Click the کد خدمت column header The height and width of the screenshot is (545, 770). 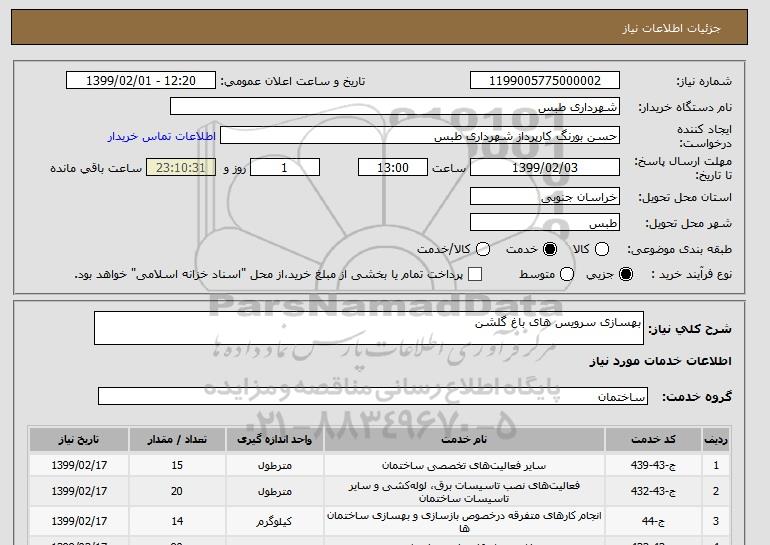coord(653,439)
